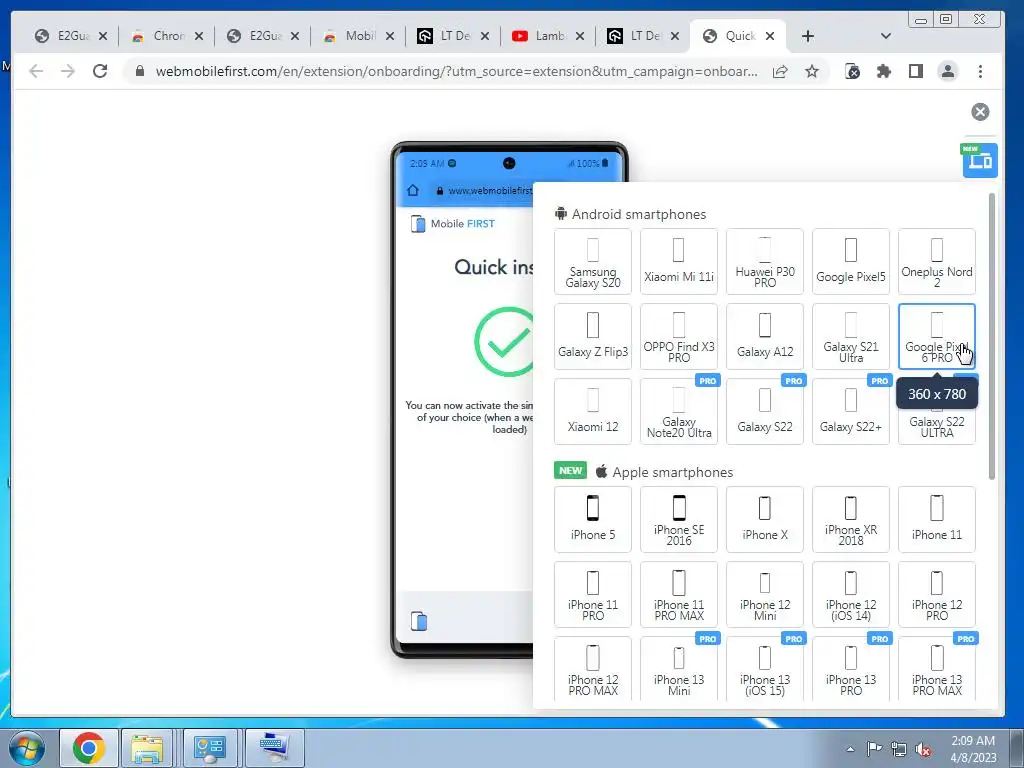Select the Galaxy S22 device tile
1024x768 pixels.
pos(765,411)
